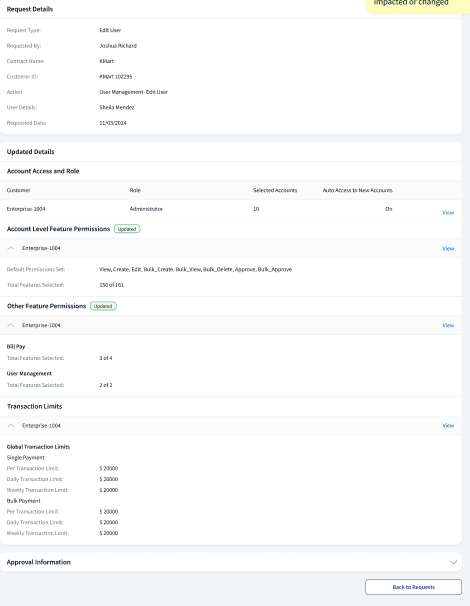Collapse Enterprise-1004 under Account Level Feature Permissions

coord(11,248)
